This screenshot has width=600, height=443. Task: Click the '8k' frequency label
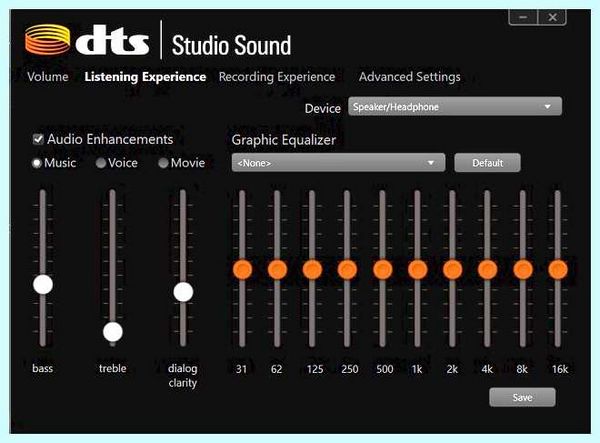(x=522, y=369)
